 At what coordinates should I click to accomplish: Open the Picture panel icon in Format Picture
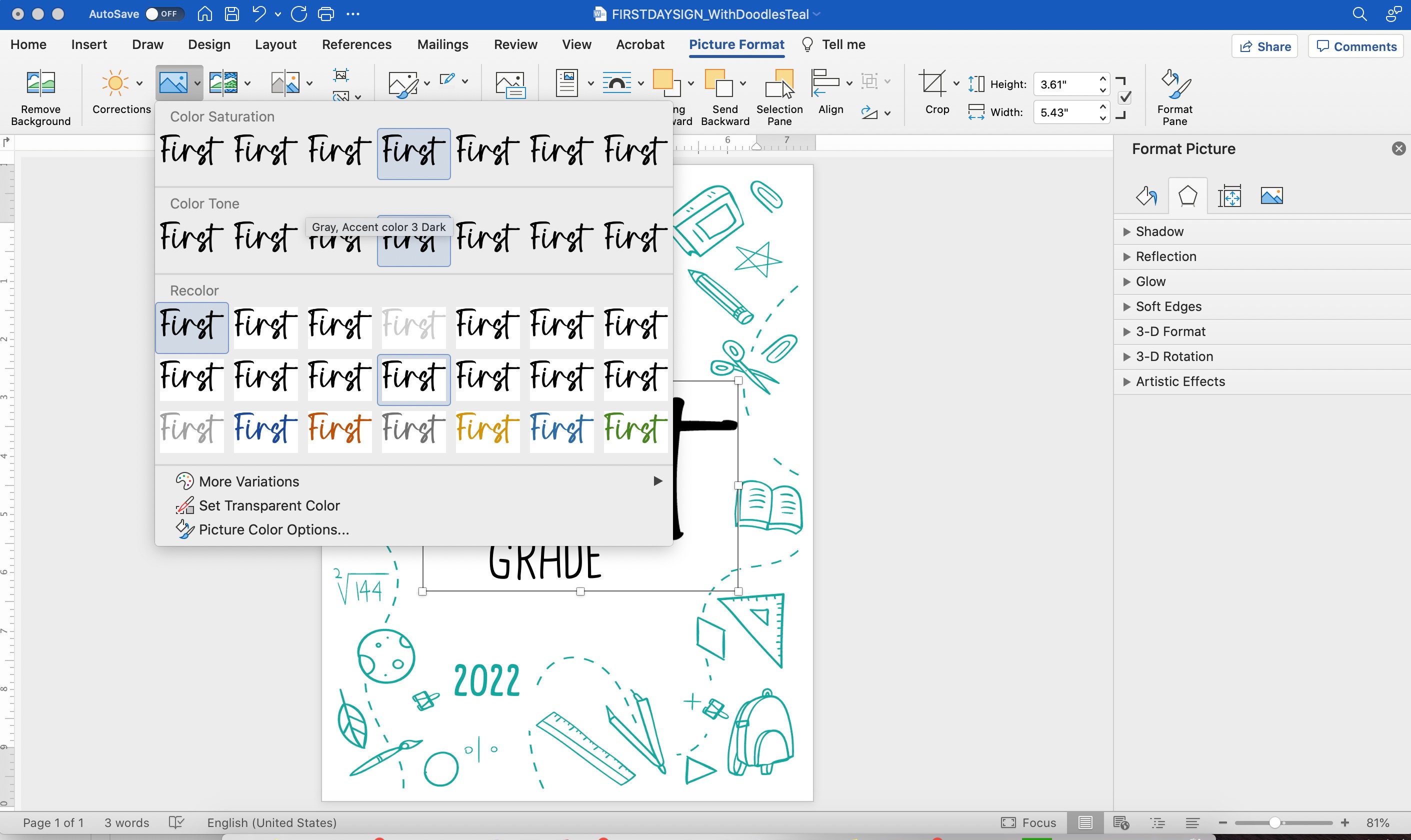coord(1271,196)
